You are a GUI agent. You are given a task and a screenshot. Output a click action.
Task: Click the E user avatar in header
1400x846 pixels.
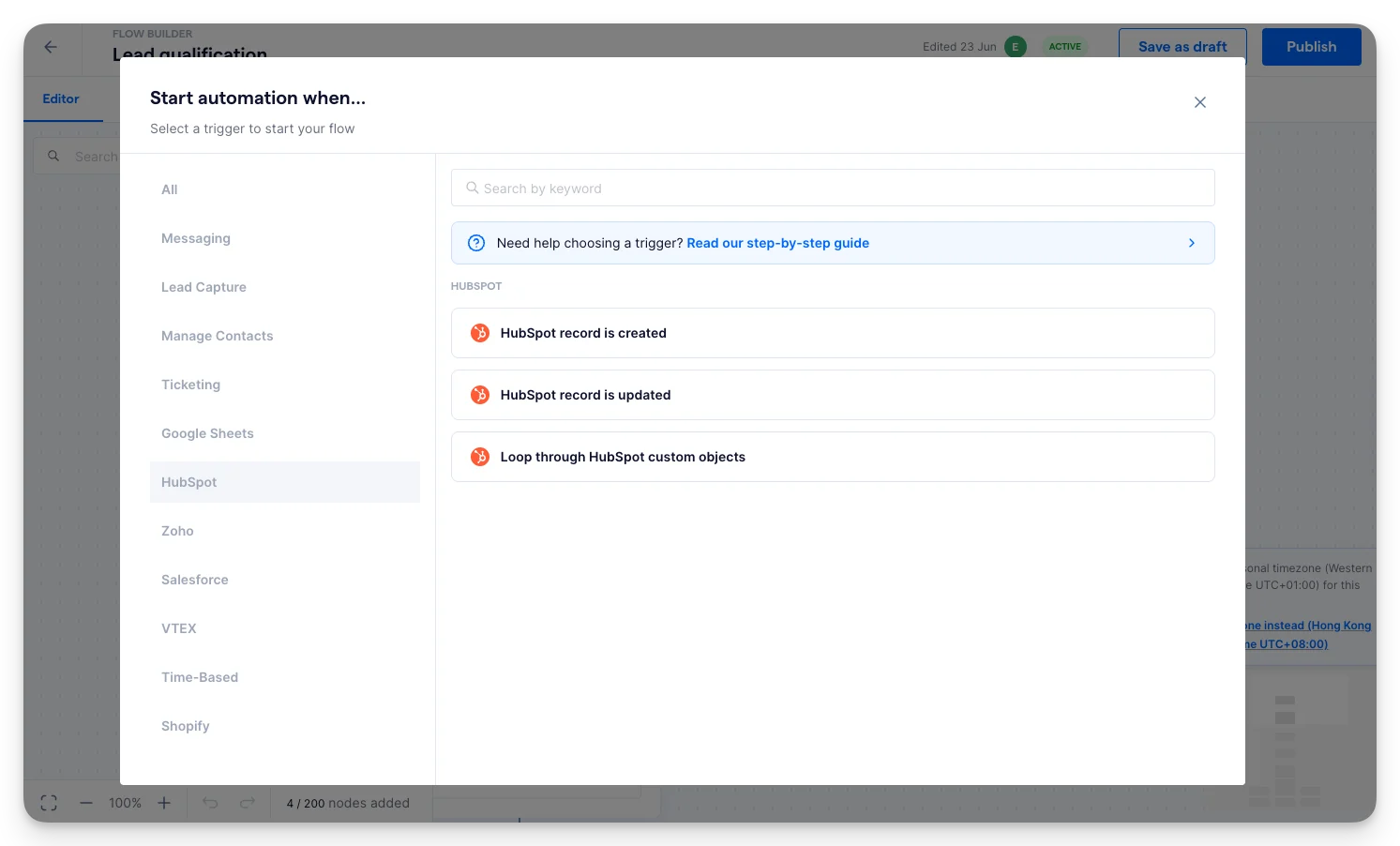tap(1016, 46)
